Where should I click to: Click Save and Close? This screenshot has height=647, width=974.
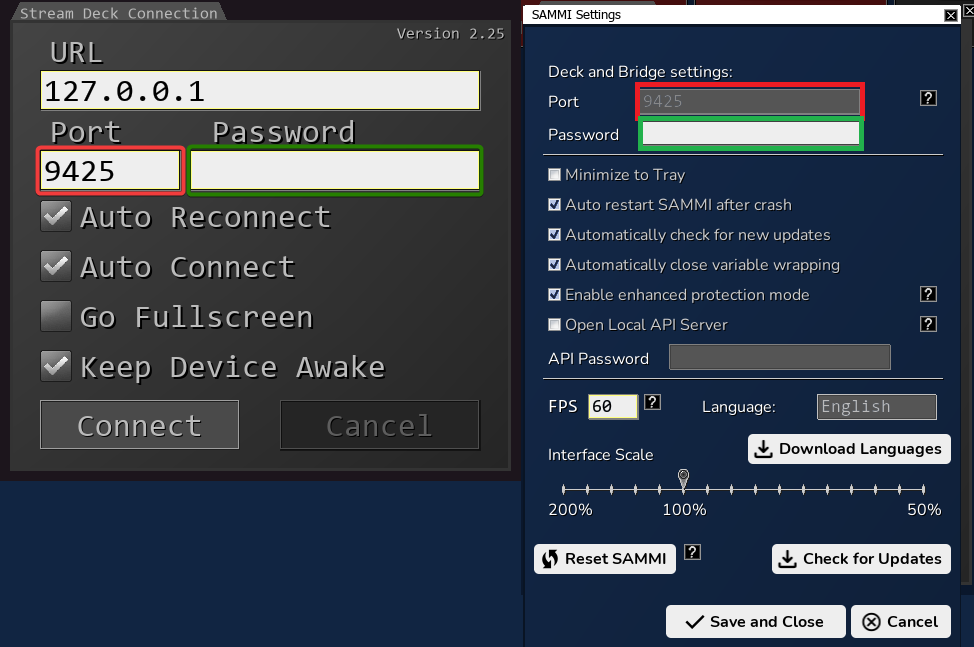[x=755, y=622]
